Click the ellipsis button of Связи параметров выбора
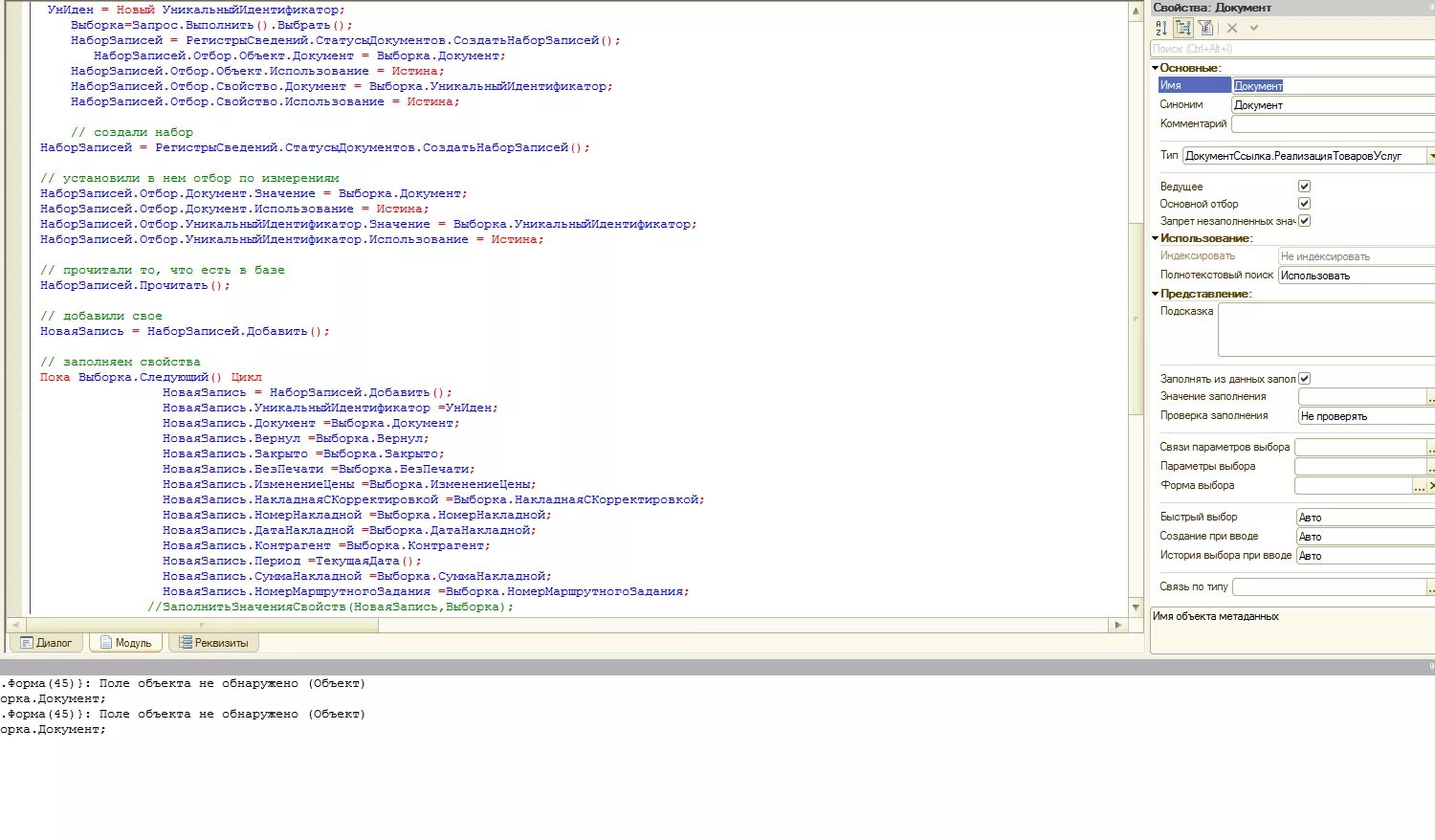Viewport: 1435px width, 840px height. 1430,448
